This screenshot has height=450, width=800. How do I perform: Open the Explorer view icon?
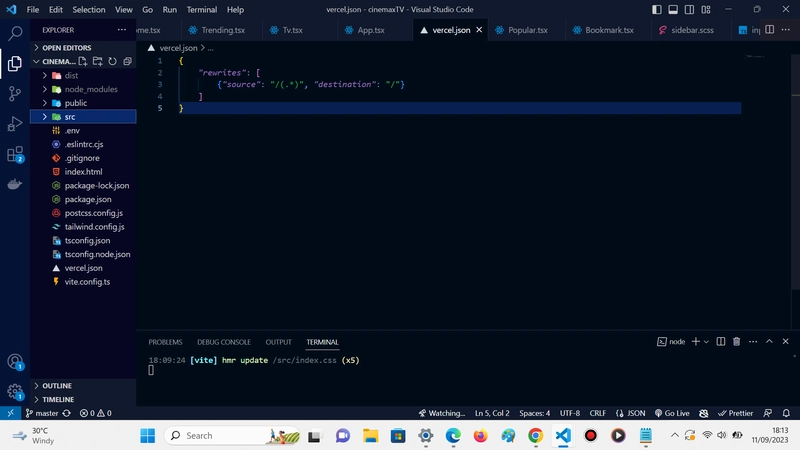coord(15,63)
